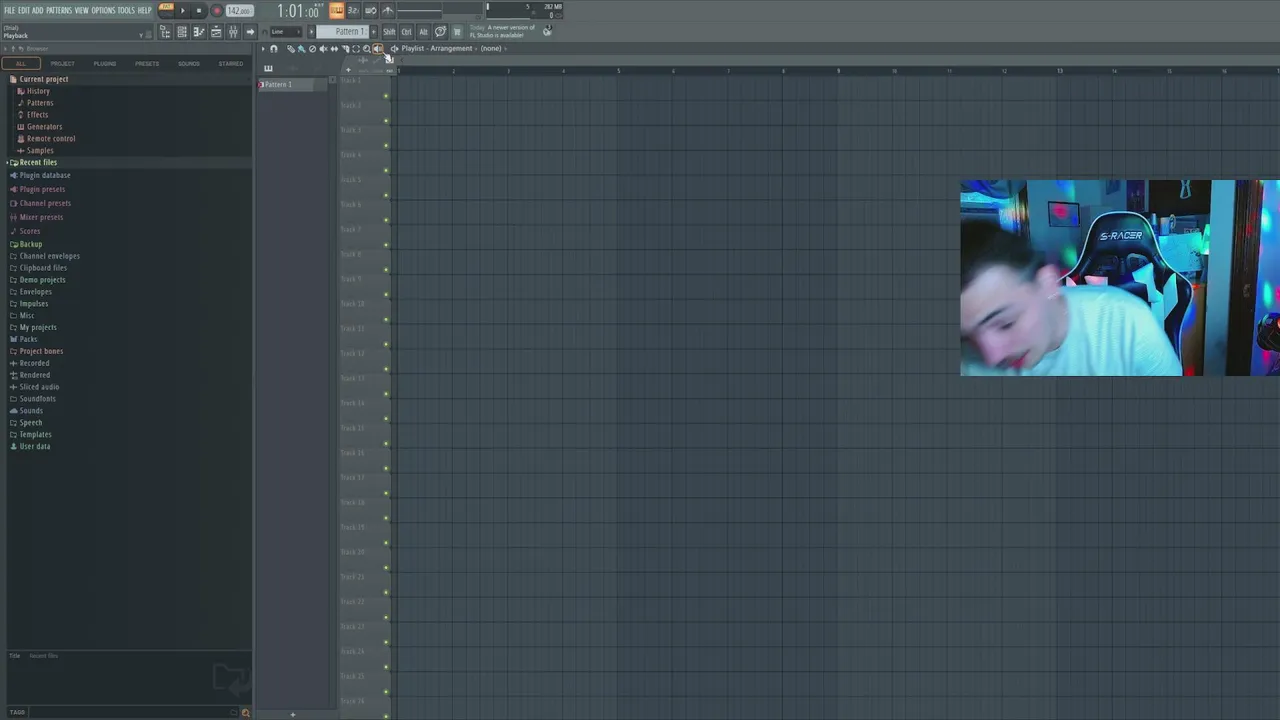The height and width of the screenshot is (720, 1280).
Task: Click the piano keys icon in picker panel
Action: 268,68
